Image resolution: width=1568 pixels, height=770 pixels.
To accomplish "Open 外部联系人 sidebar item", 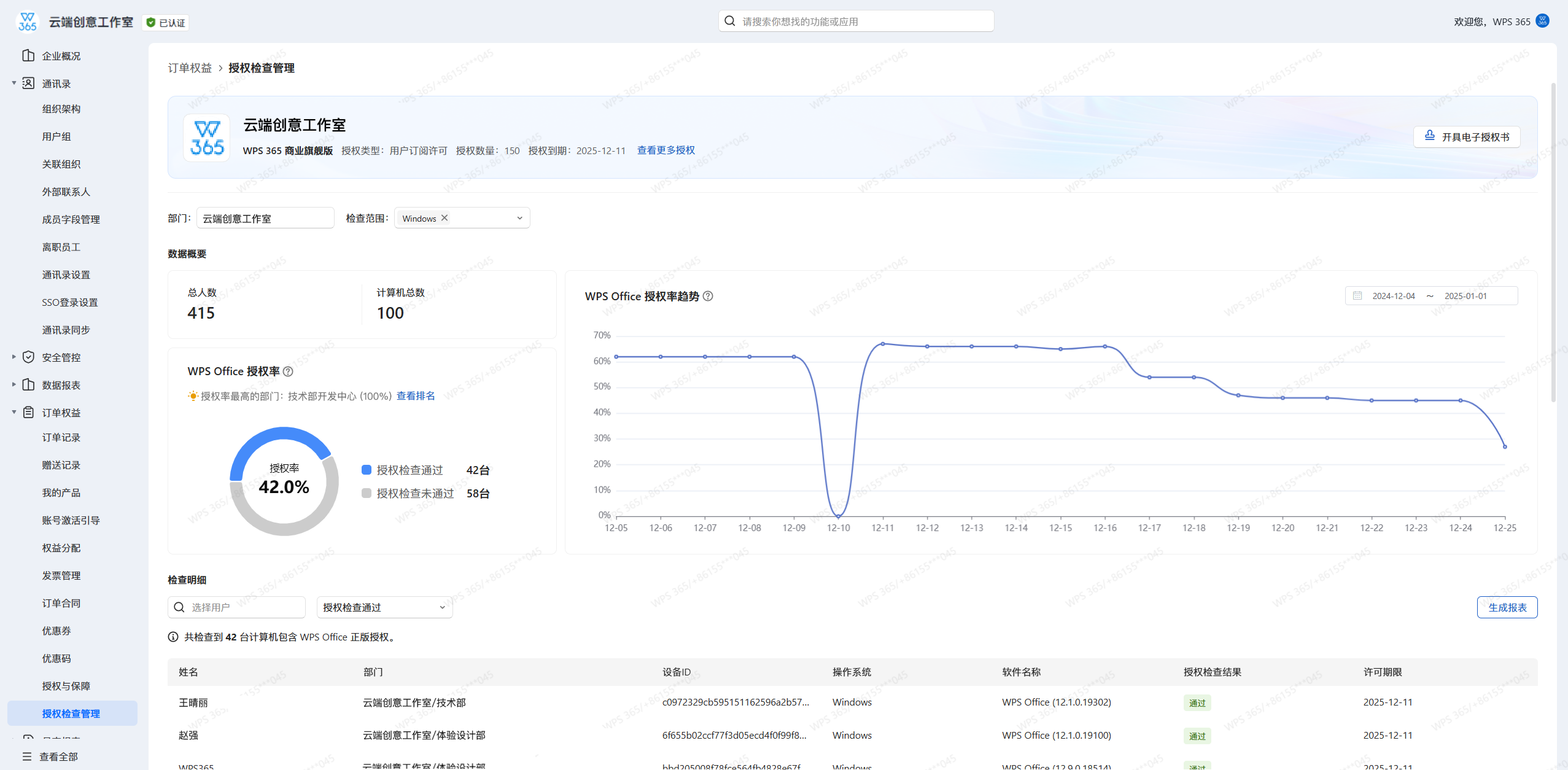I will 66,192.
